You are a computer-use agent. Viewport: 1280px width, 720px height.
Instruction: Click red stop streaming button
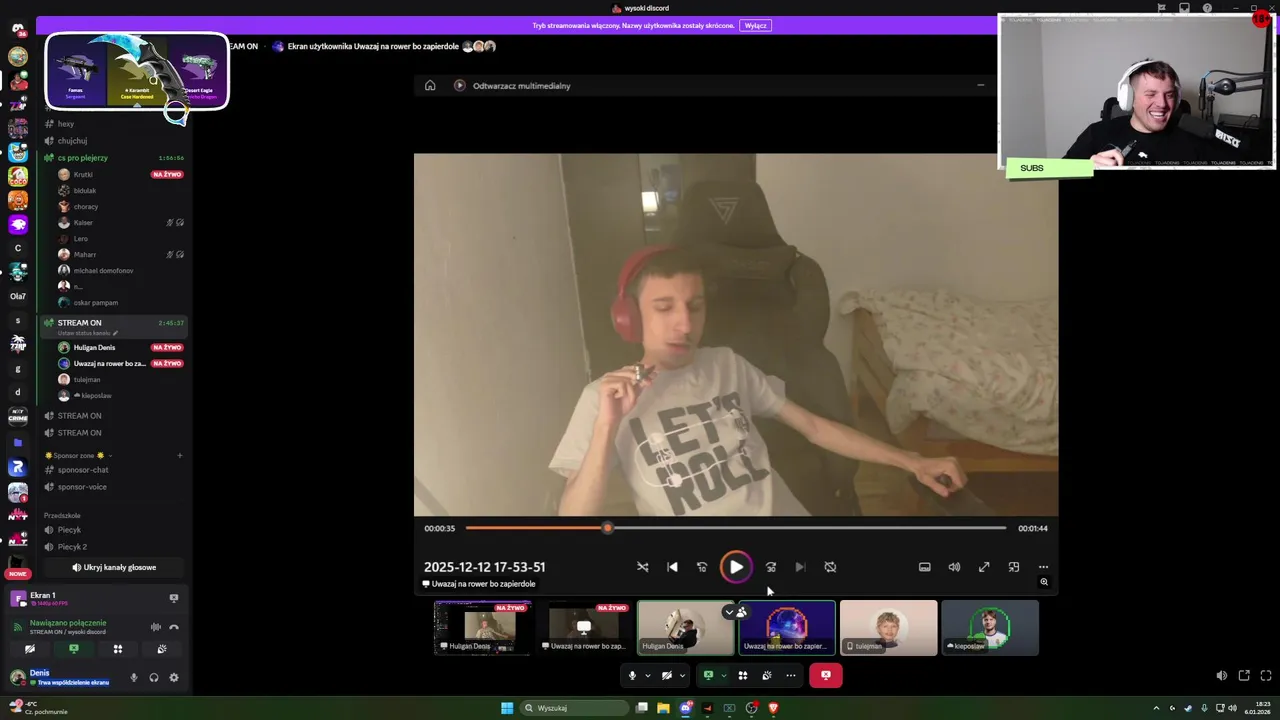826,675
